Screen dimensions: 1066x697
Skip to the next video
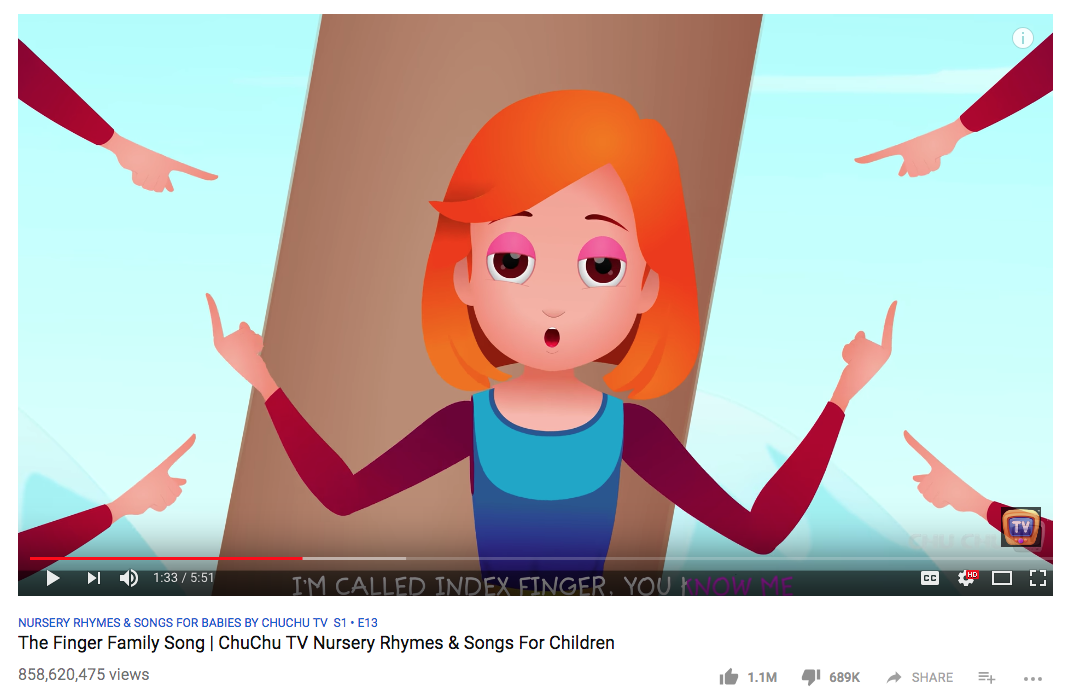pos(94,578)
